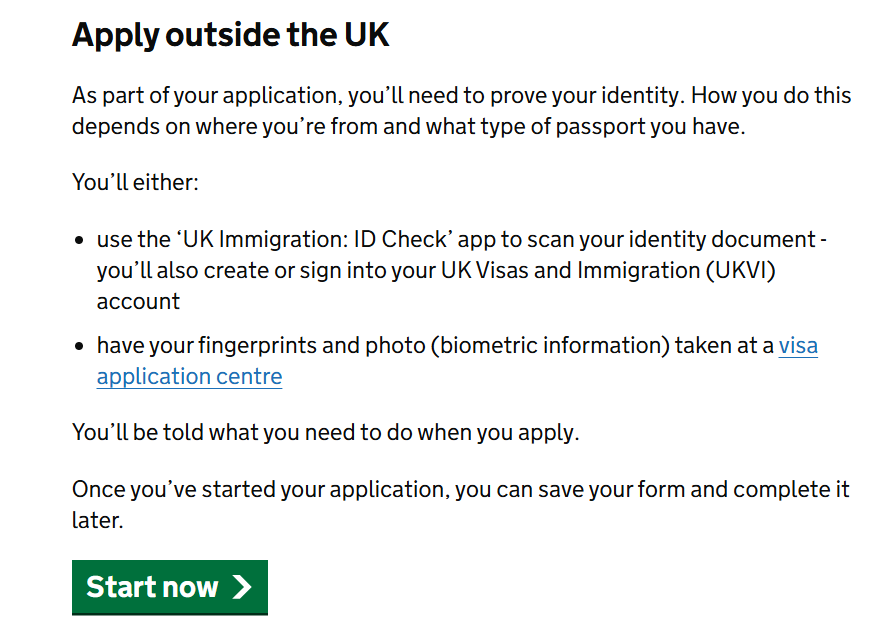
Task: Click the 'You'll either:' text line
Action: click(136, 183)
